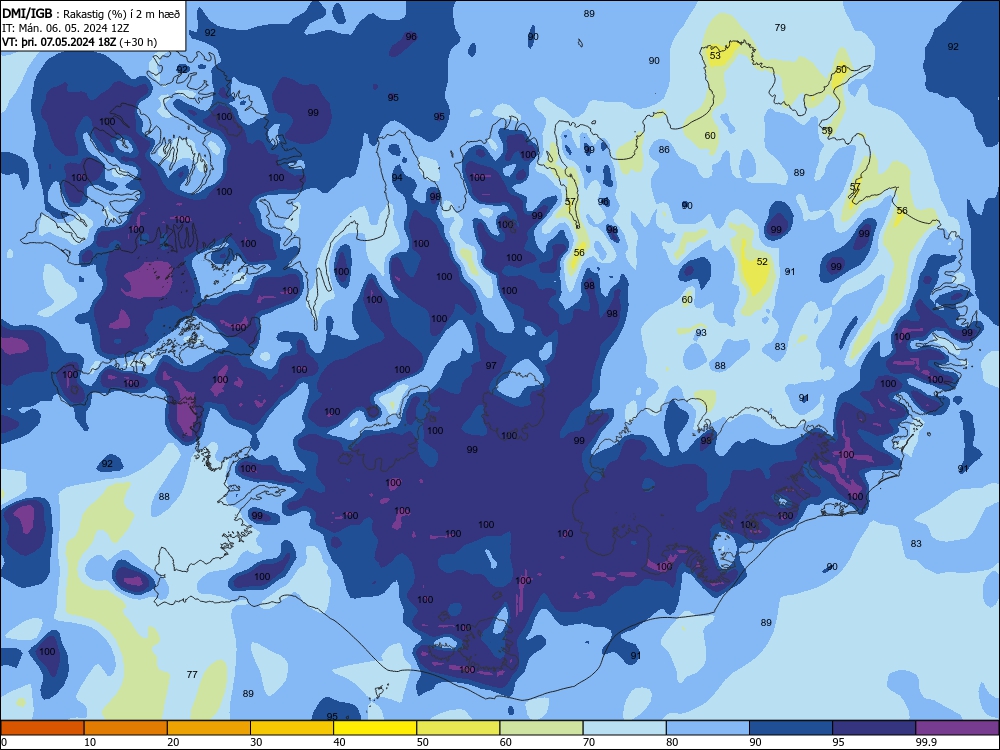Click the purple legend swatch above 99.9

957,728
